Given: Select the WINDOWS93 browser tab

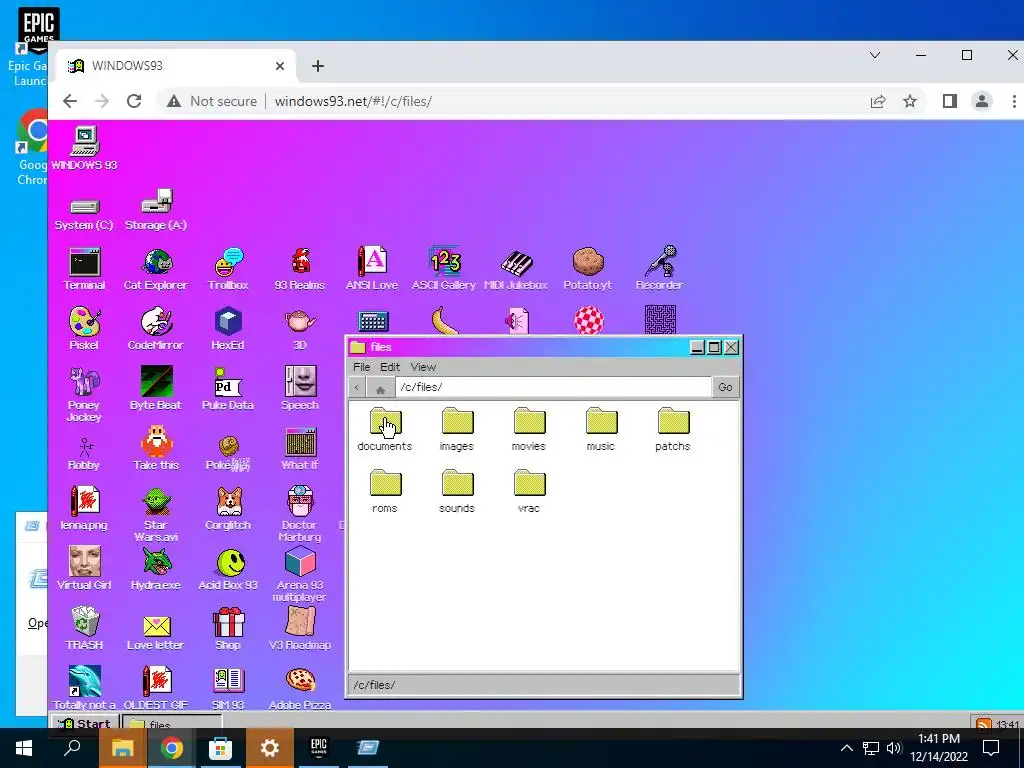Looking at the screenshot, I should 176,66.
